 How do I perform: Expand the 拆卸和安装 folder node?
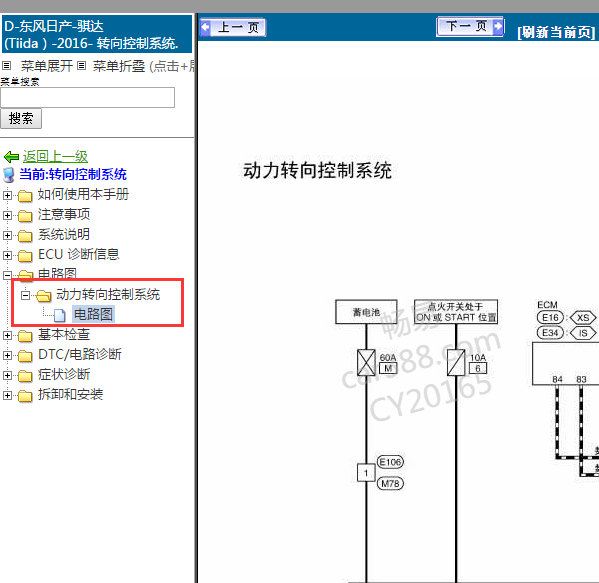pos(7,395)
